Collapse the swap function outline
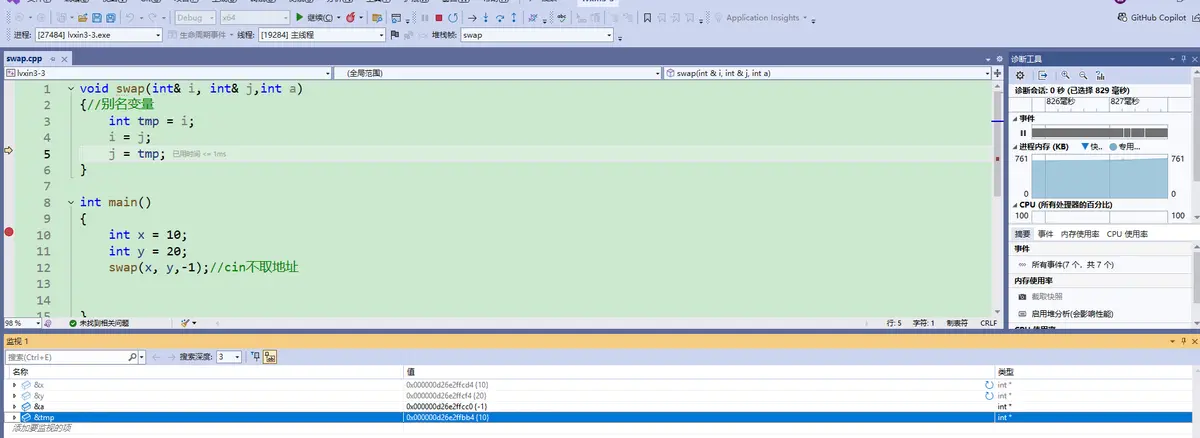The width and height of the screenshot is (1200, 438). click(x=71, y=89)
